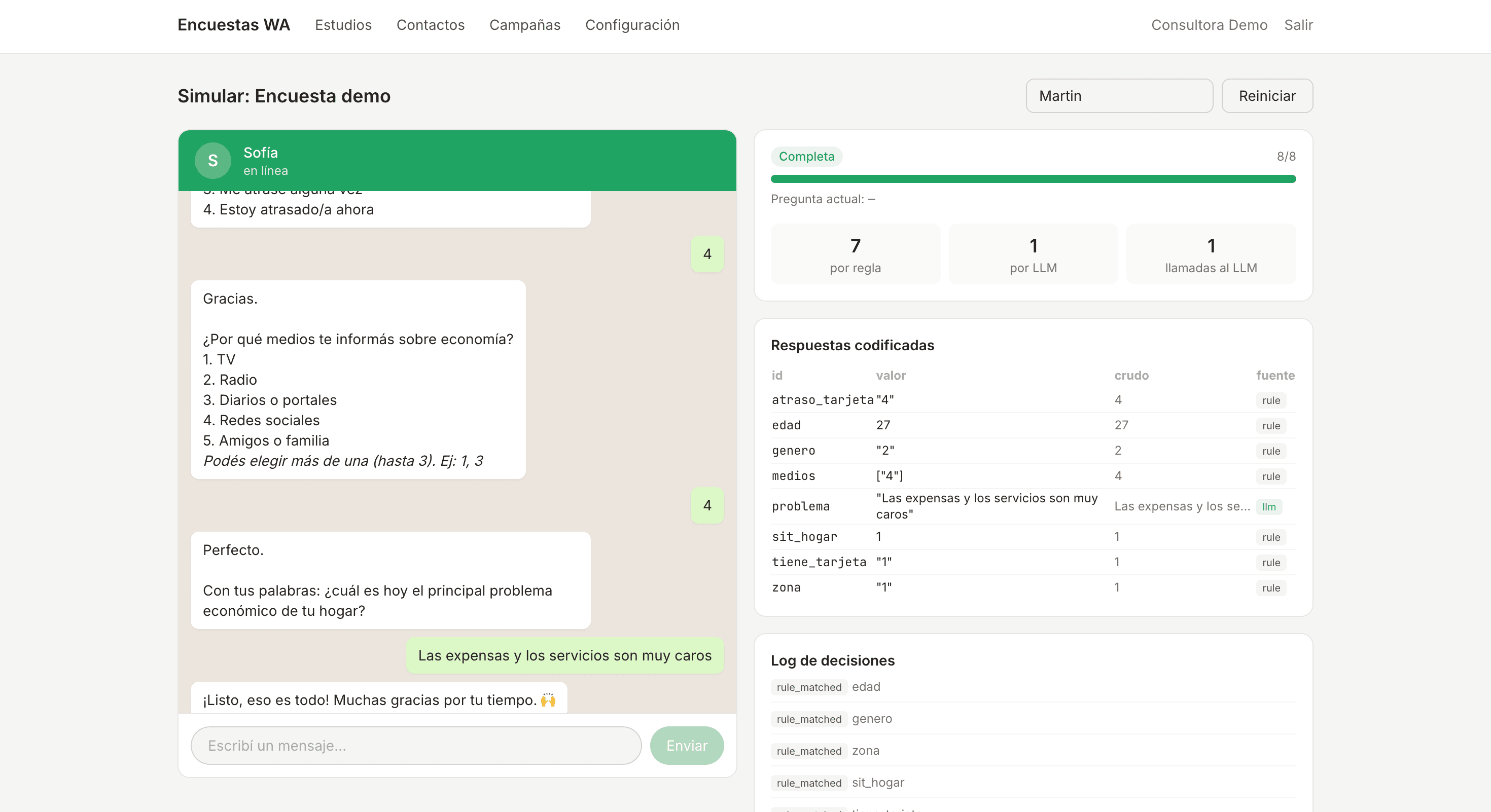
Task: Click the Consultora Demo account label
Action: [x=1209, y=25]
